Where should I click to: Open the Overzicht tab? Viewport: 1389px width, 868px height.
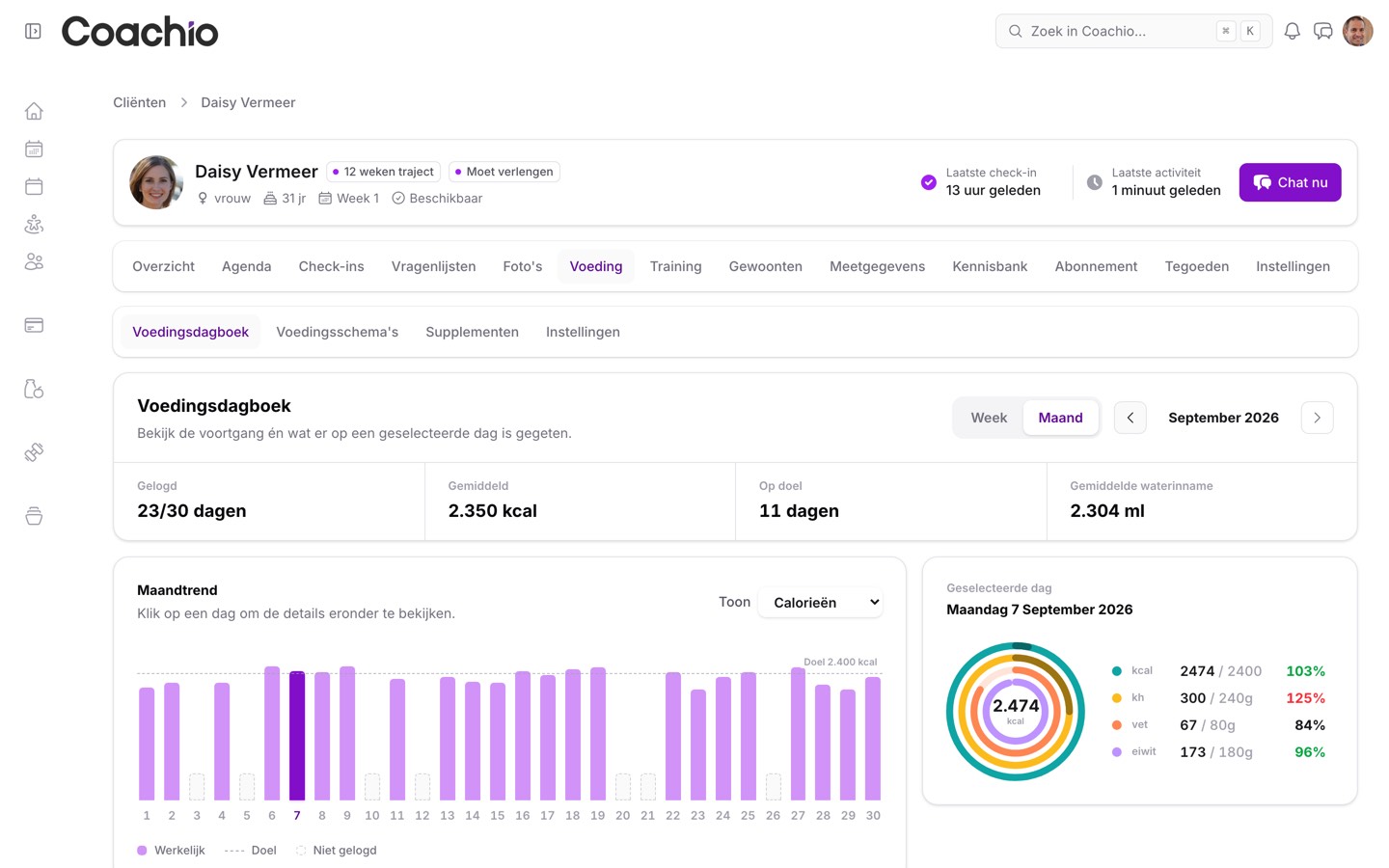click(163, 266)
